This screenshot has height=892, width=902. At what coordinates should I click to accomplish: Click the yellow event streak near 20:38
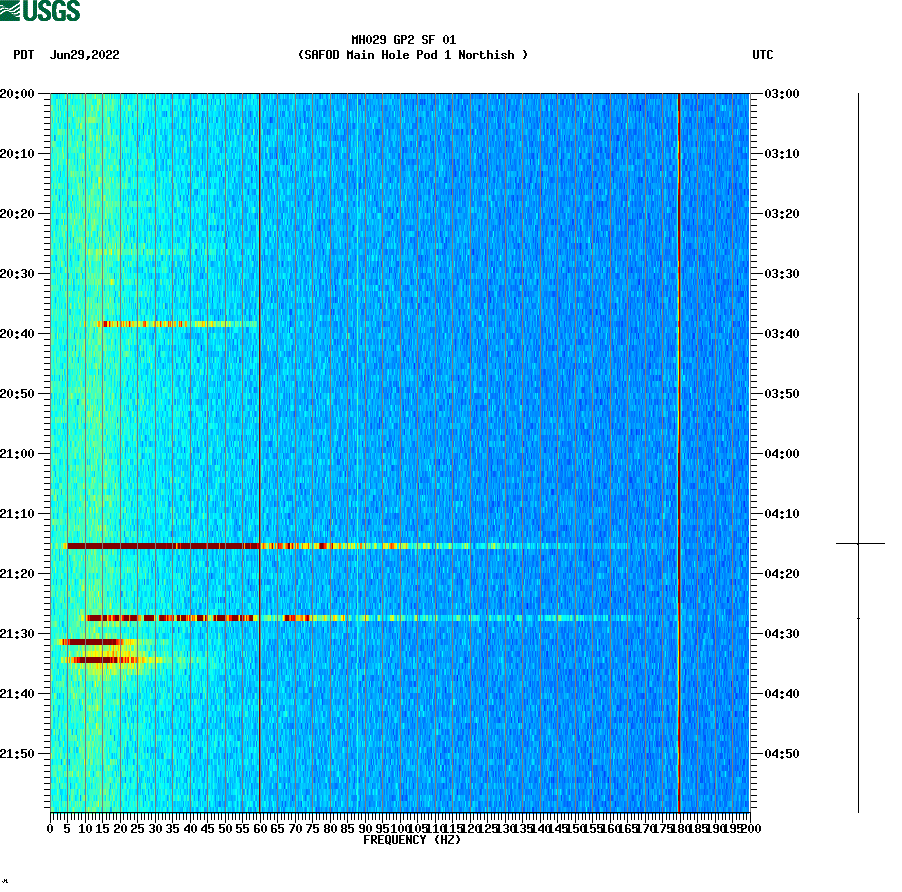(170, 323)
